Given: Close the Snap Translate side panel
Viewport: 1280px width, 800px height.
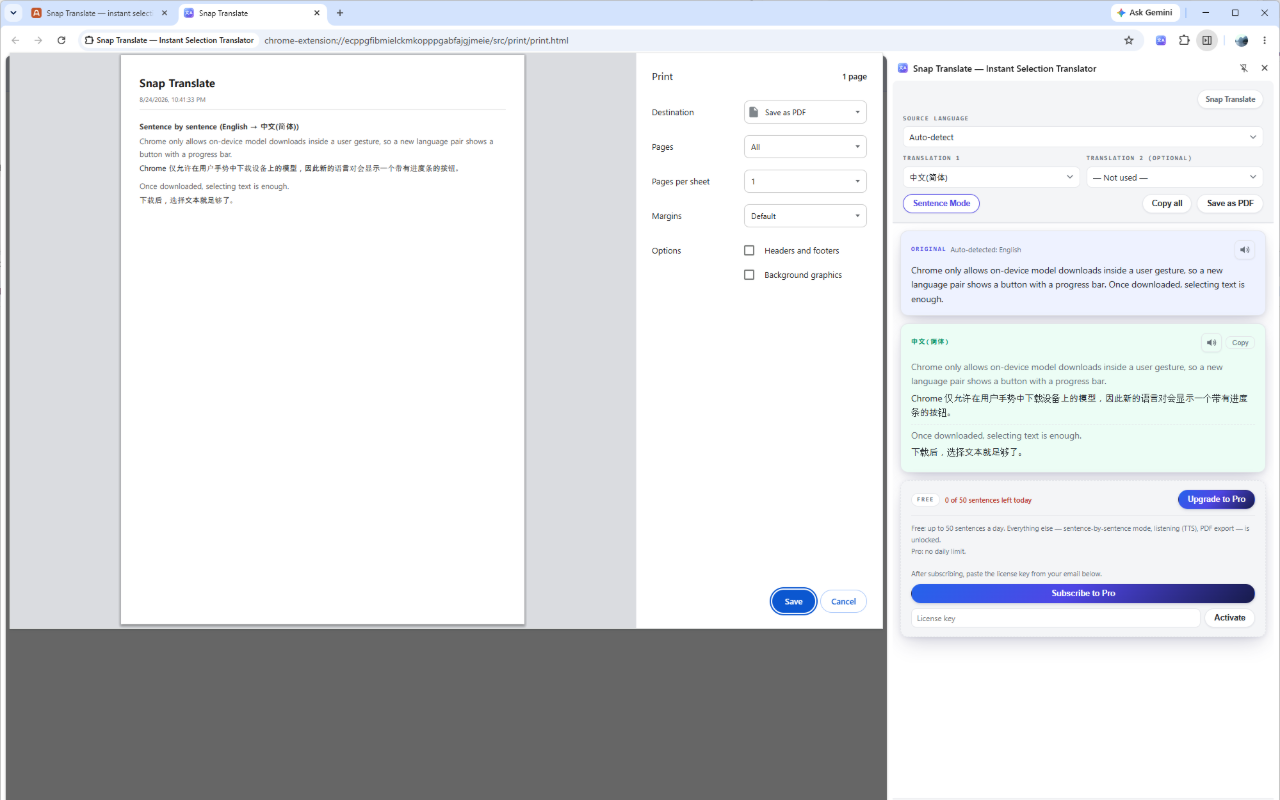Looking at the screenshot, I should [1264, 68].
